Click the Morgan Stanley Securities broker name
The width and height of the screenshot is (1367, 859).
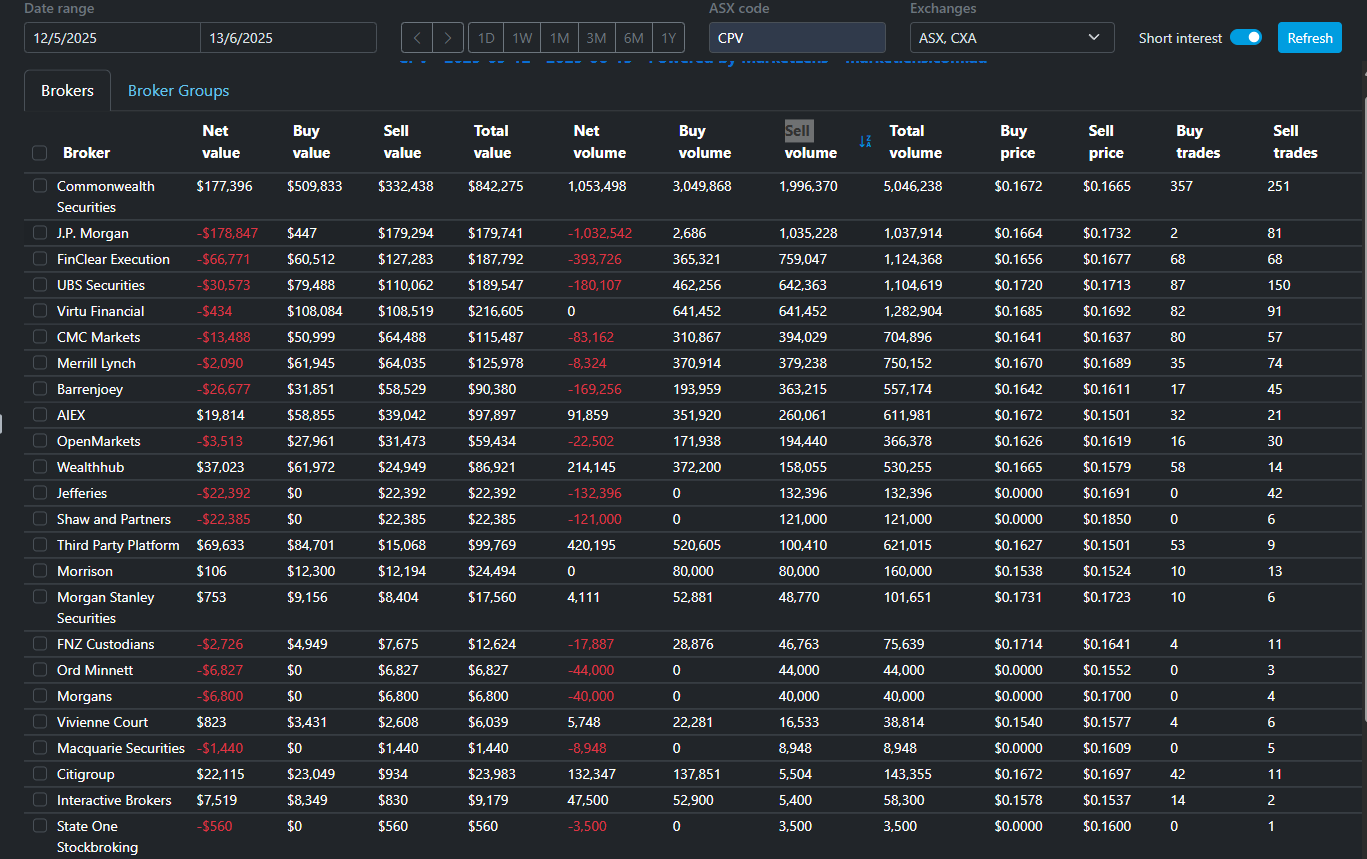[x=106, y=607]
